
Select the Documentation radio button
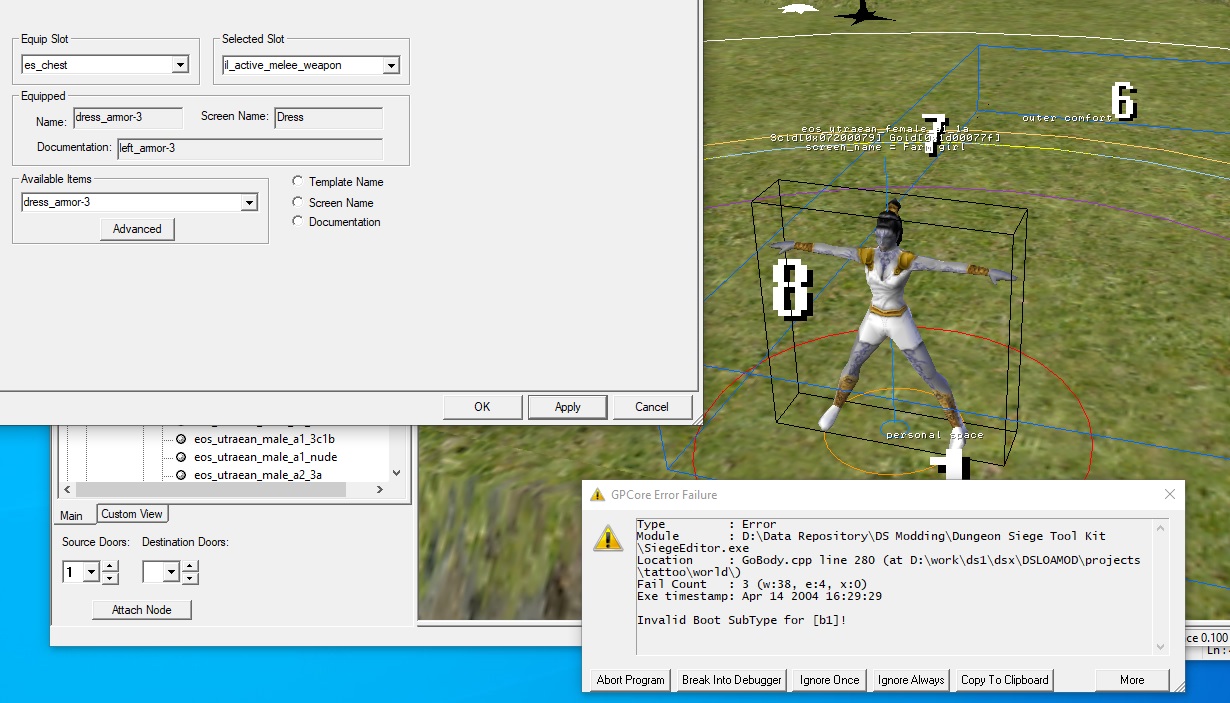[x=298, y=222]
